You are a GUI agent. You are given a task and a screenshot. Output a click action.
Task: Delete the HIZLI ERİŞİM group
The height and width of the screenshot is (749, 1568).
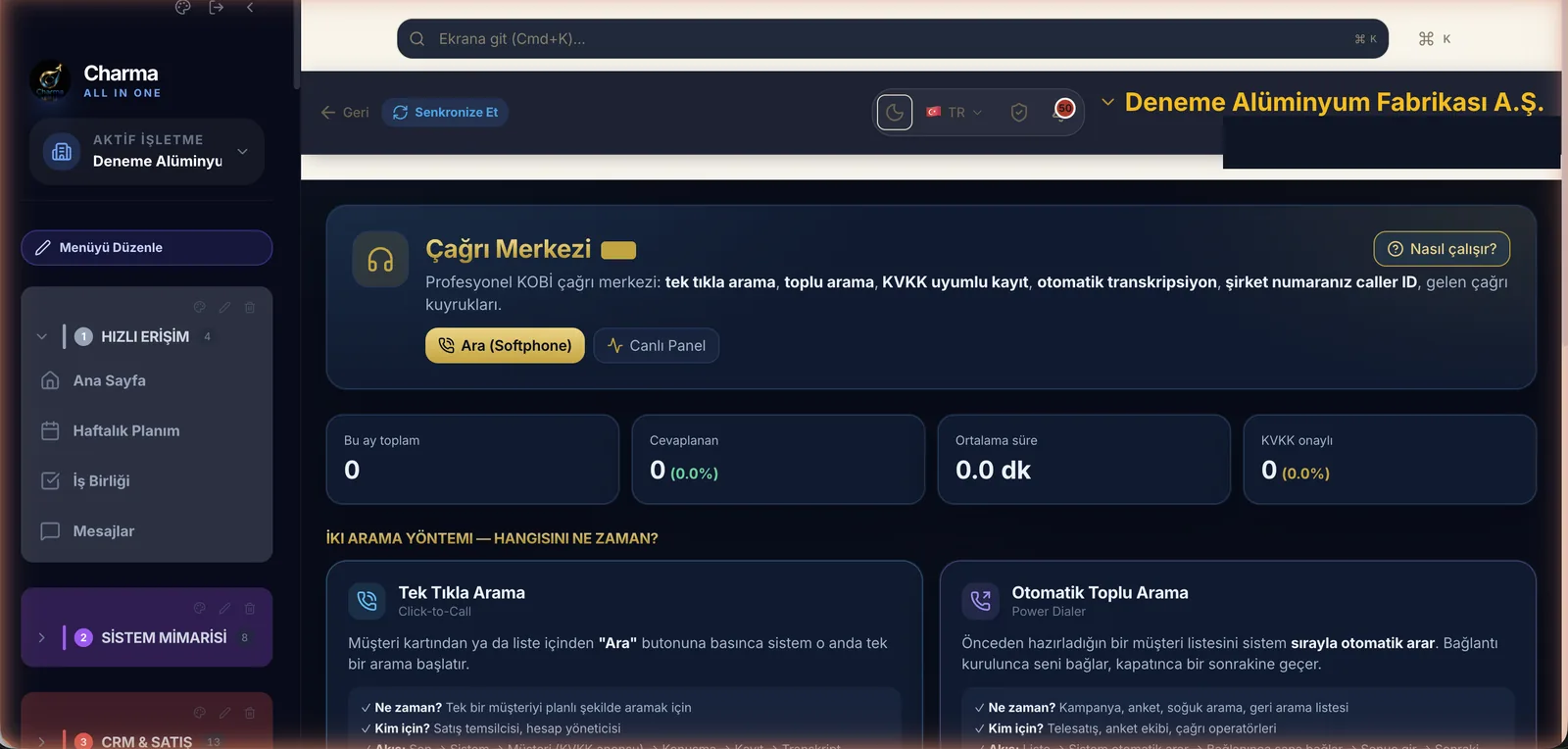[250, 307]
